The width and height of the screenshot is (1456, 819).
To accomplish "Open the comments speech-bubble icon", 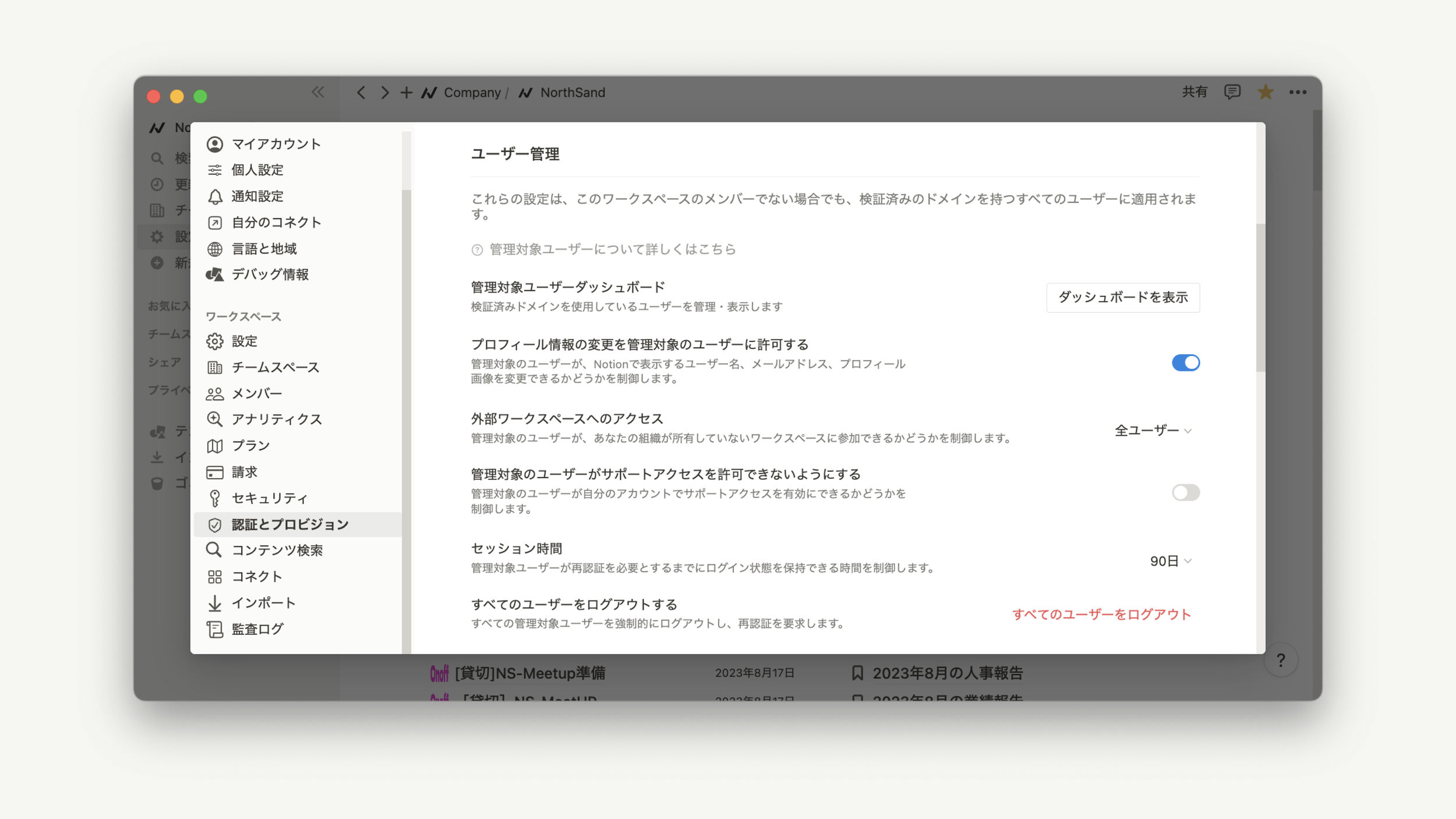I will 1232,92.
